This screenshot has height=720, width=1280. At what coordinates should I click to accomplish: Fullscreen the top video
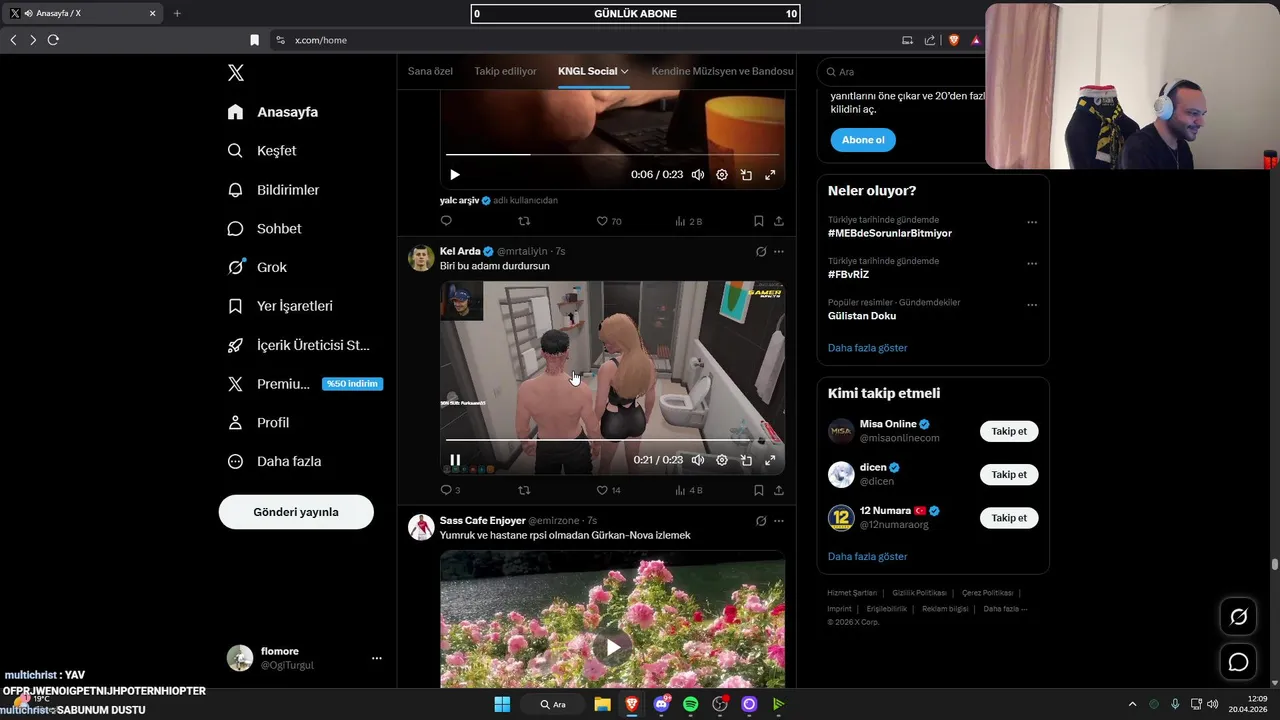coord(770,175)
